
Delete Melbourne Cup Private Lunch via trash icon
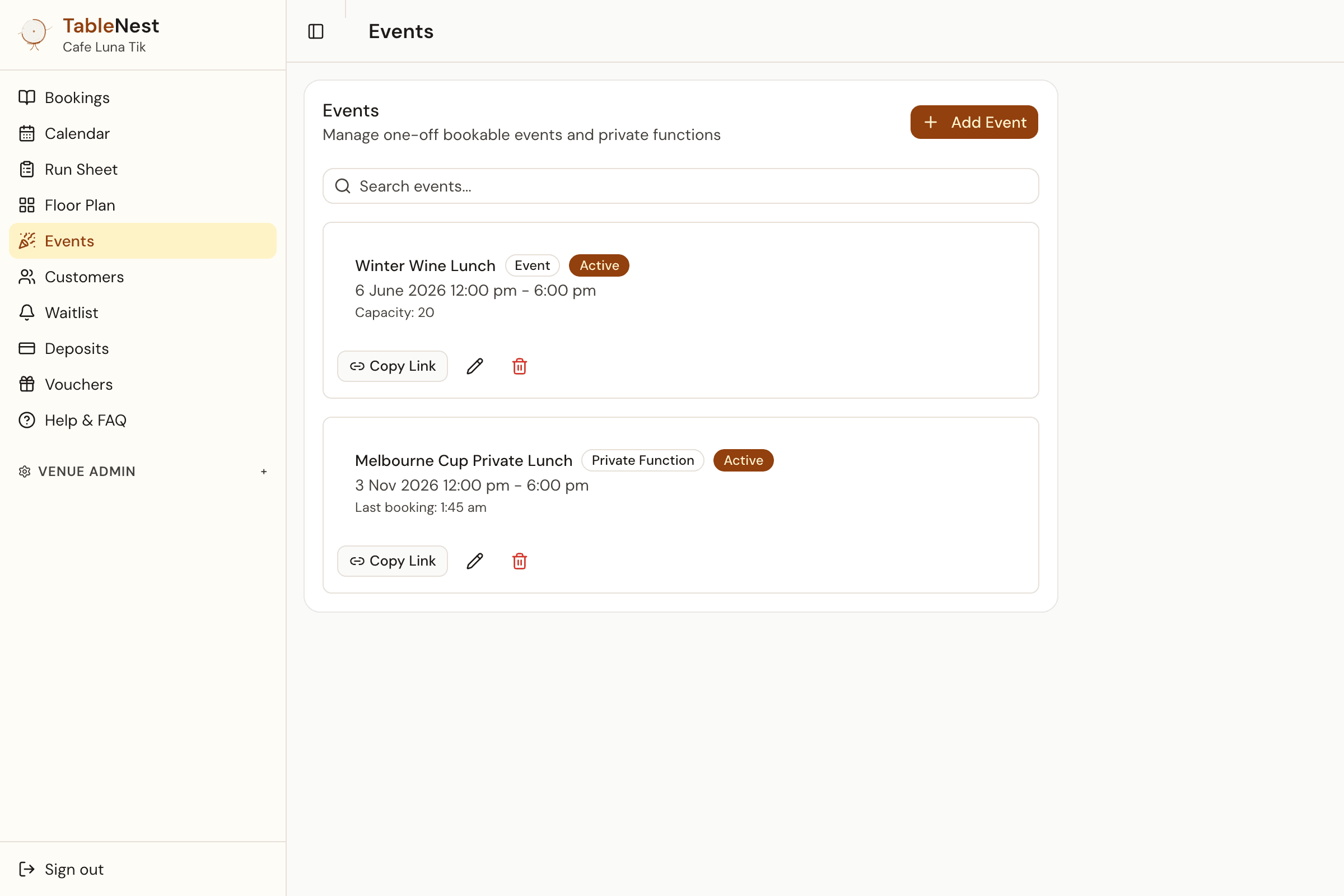pos(520,561)
